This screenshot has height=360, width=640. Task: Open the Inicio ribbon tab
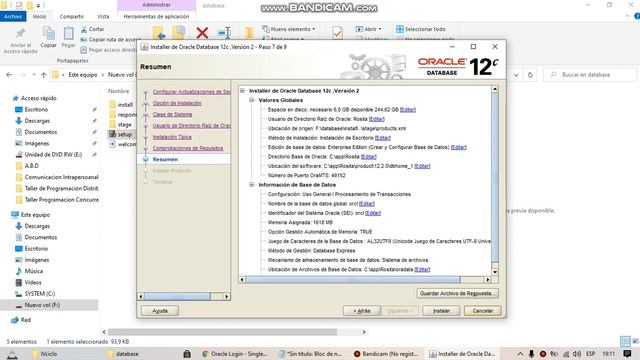point(39,16)
